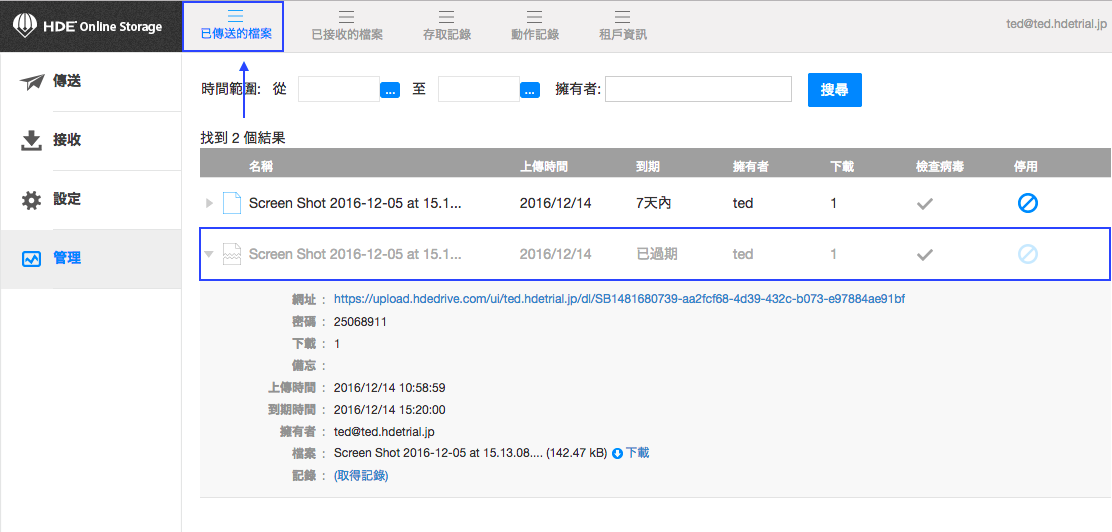Open the 傳送 send section in sidebar
Image resolution: width=1112 pixels, height=532 pixels.
coord(91,82)
